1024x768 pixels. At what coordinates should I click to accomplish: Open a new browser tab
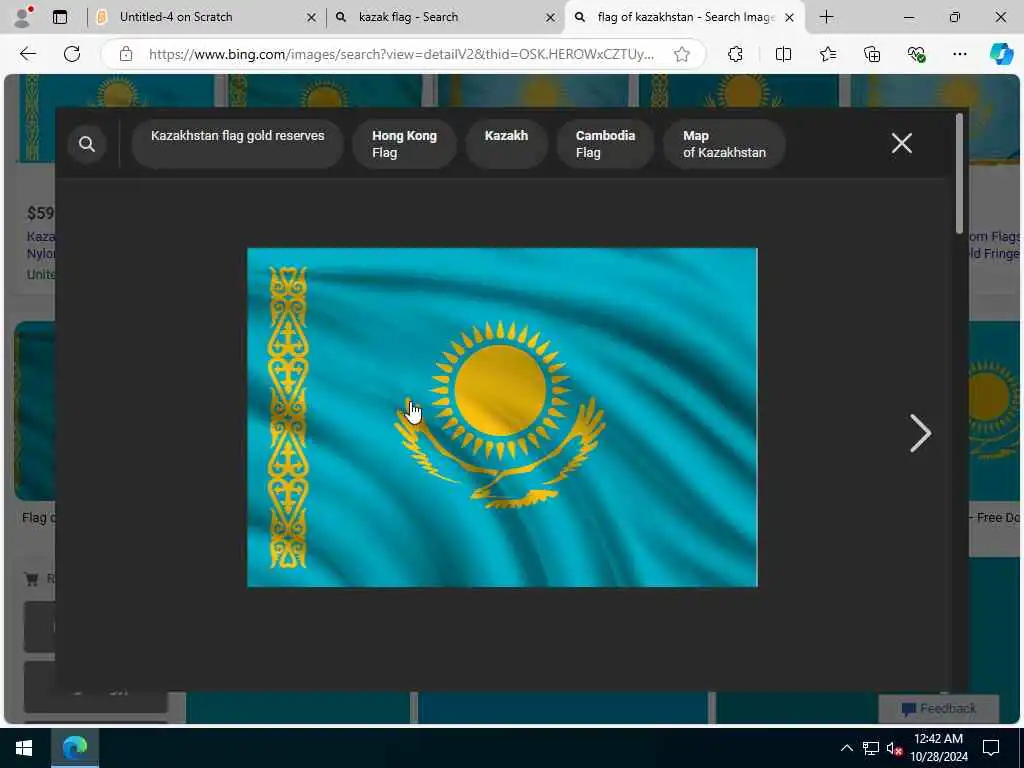coord(826,17)
